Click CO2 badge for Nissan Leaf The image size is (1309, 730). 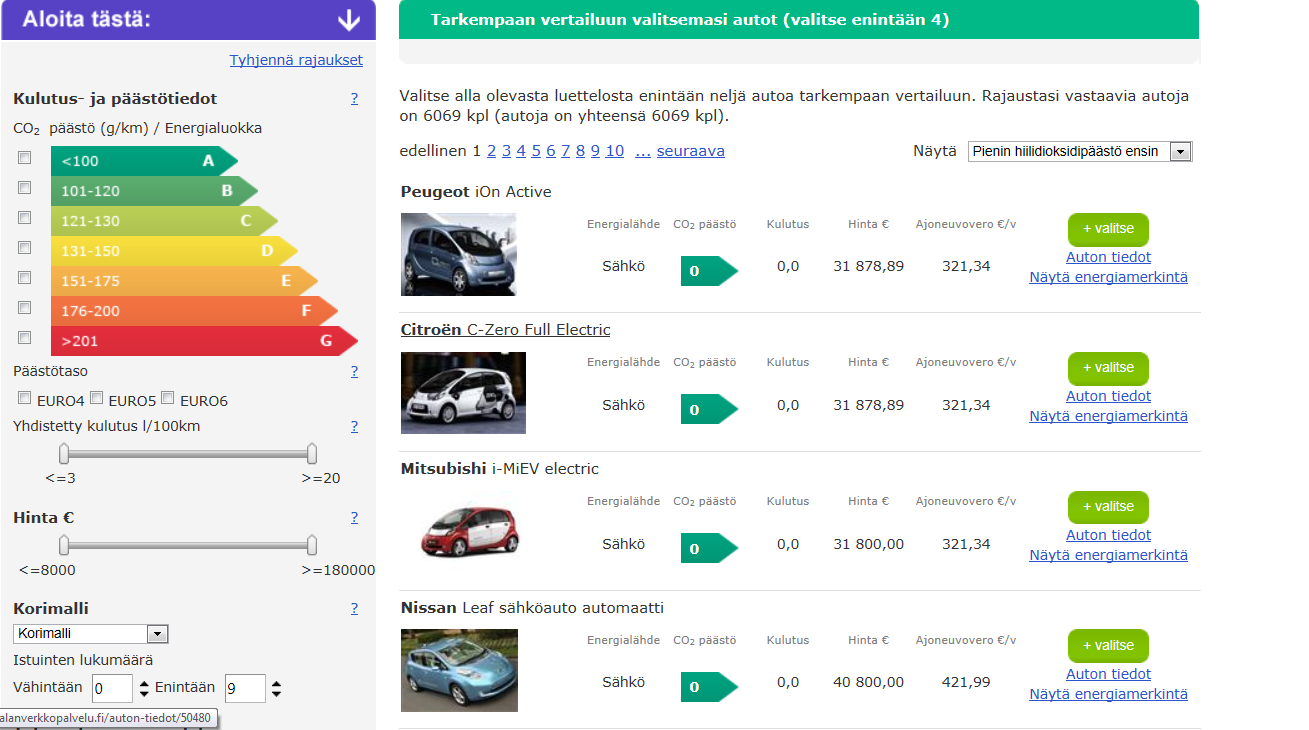point(709,688)
